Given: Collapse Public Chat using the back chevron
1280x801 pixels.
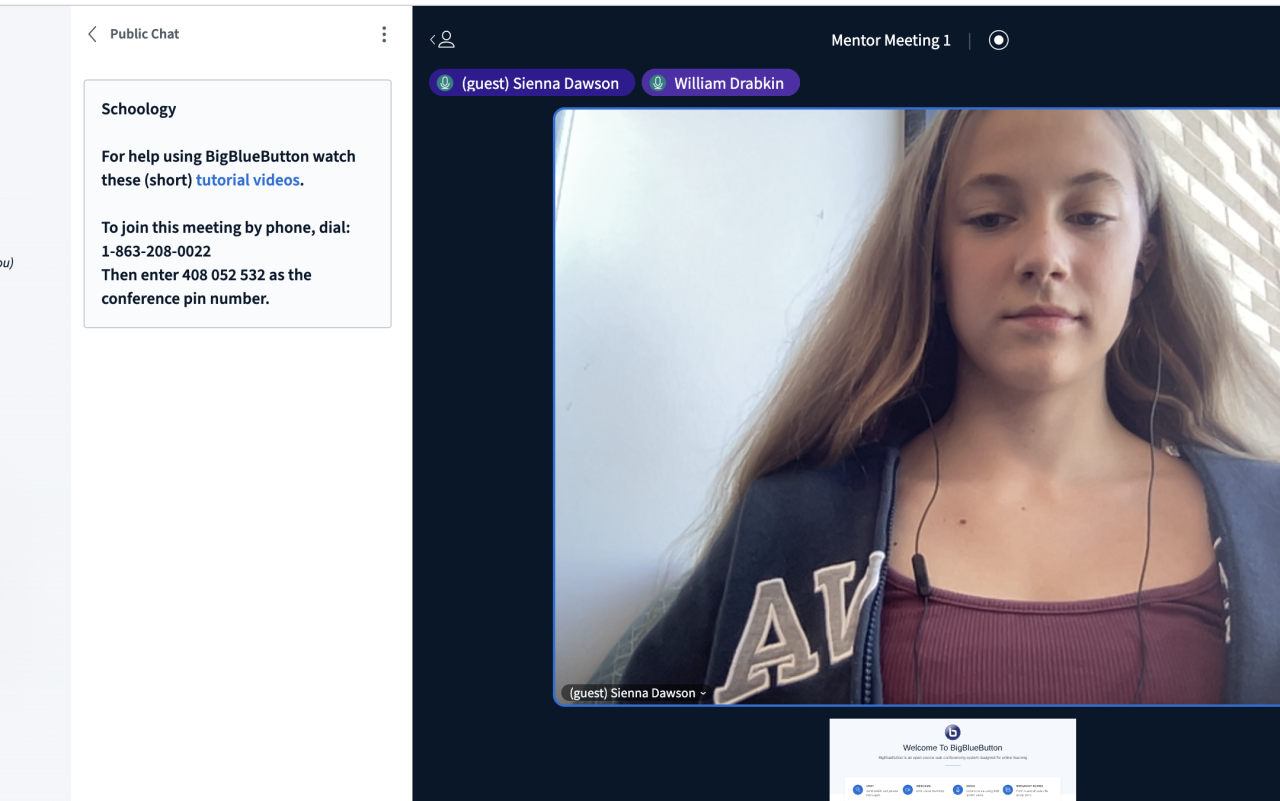Looking at the screenshot, I should (93, 34).
